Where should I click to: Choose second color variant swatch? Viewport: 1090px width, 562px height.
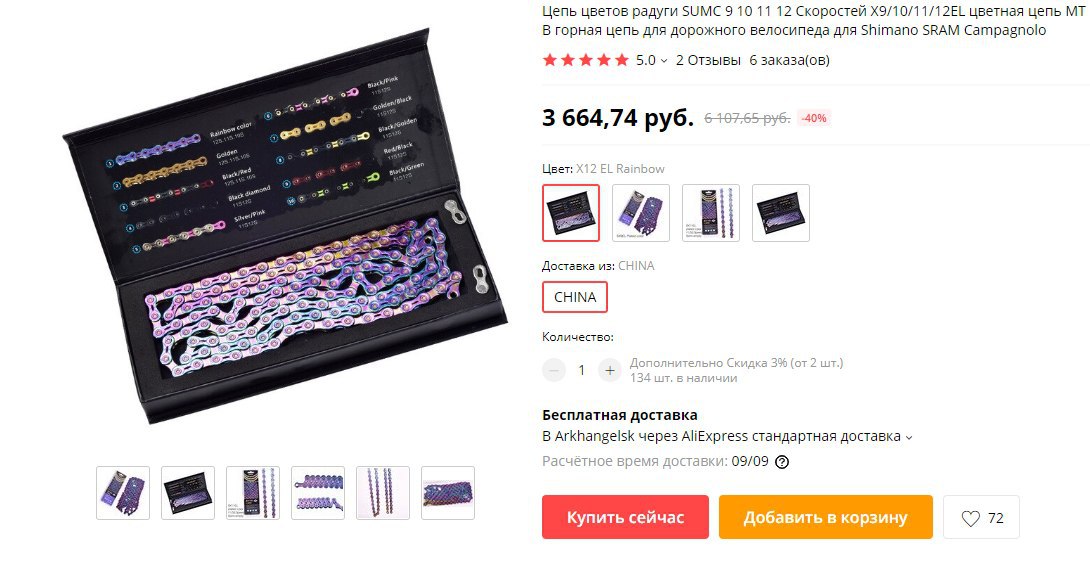point(641,213)
